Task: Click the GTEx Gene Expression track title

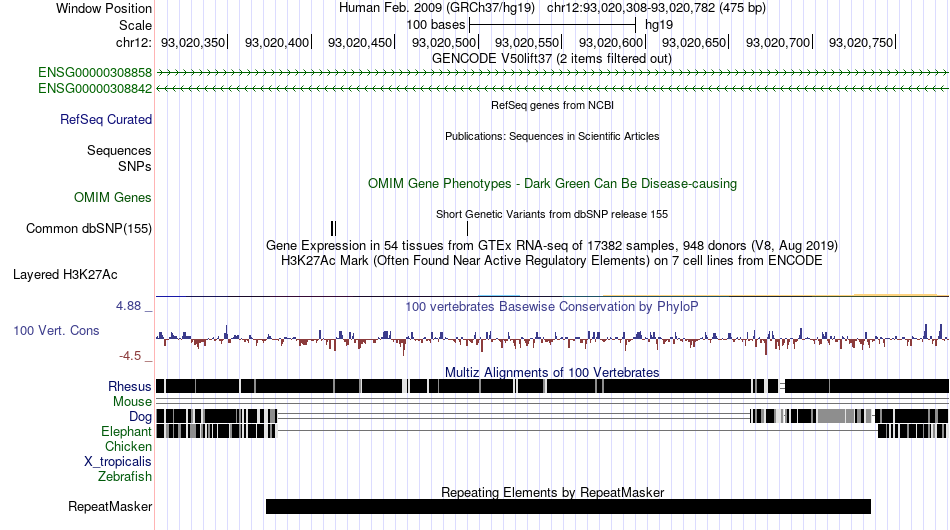Action: coord(552,246)
